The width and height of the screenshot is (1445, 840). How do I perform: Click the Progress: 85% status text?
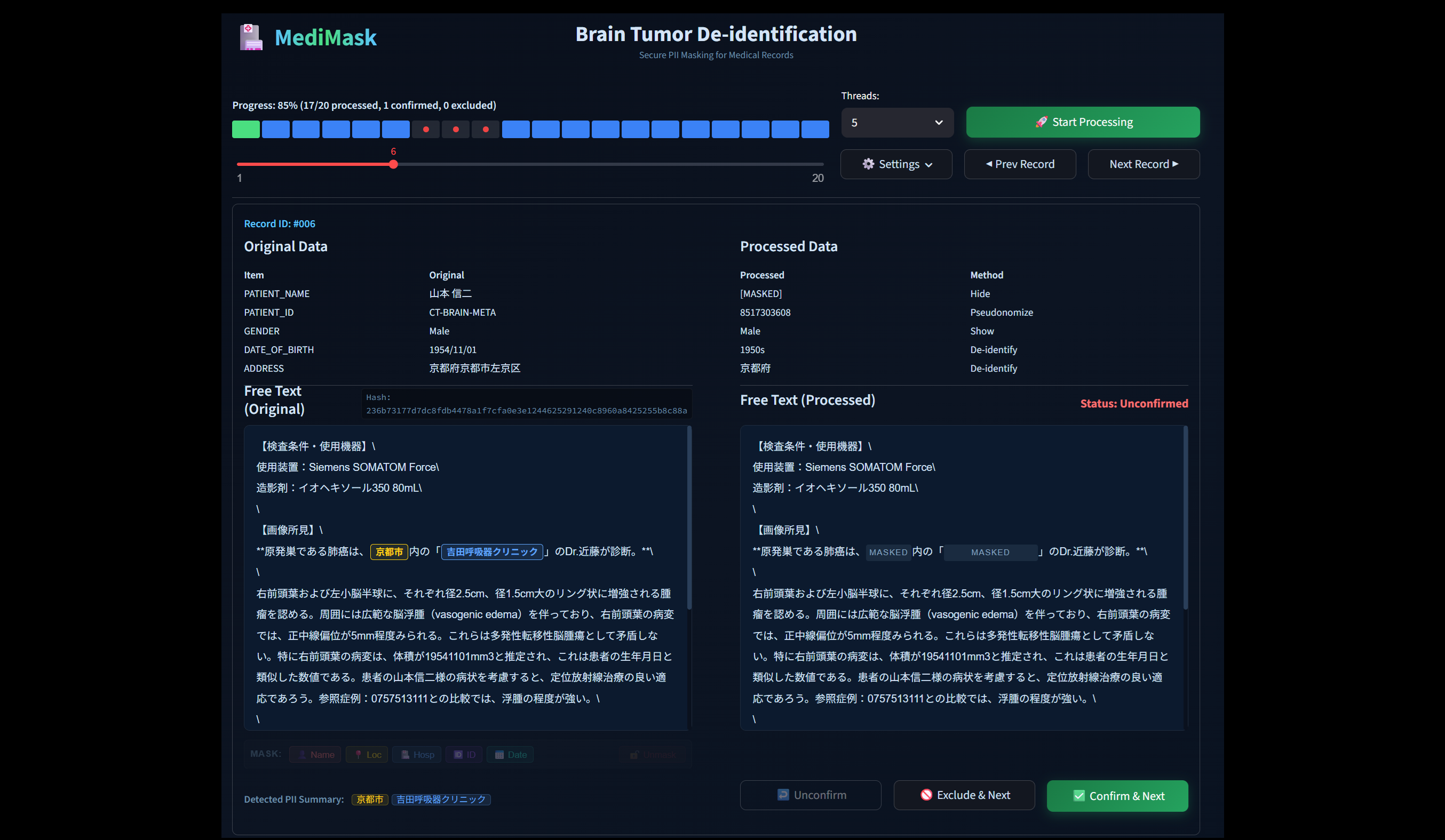[364, 106]
